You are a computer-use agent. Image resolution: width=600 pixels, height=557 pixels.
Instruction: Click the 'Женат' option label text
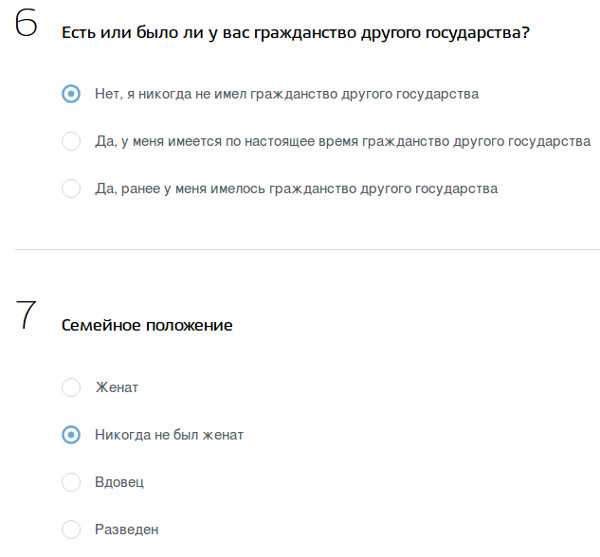click(117, 387)
